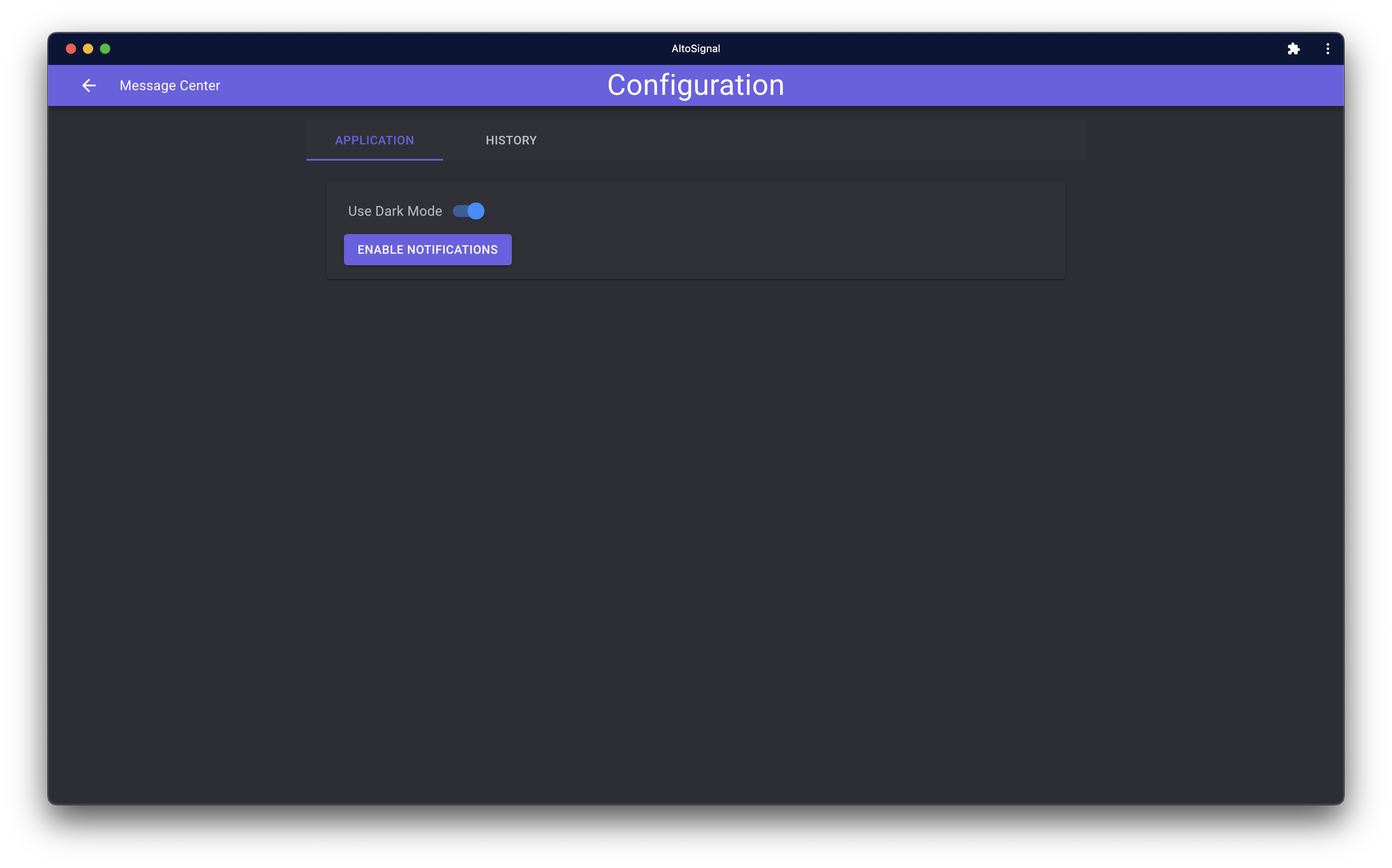Click the underline beneath Application tab
The width and height of the screenshot is (1392, 868).
coord(374,159)
